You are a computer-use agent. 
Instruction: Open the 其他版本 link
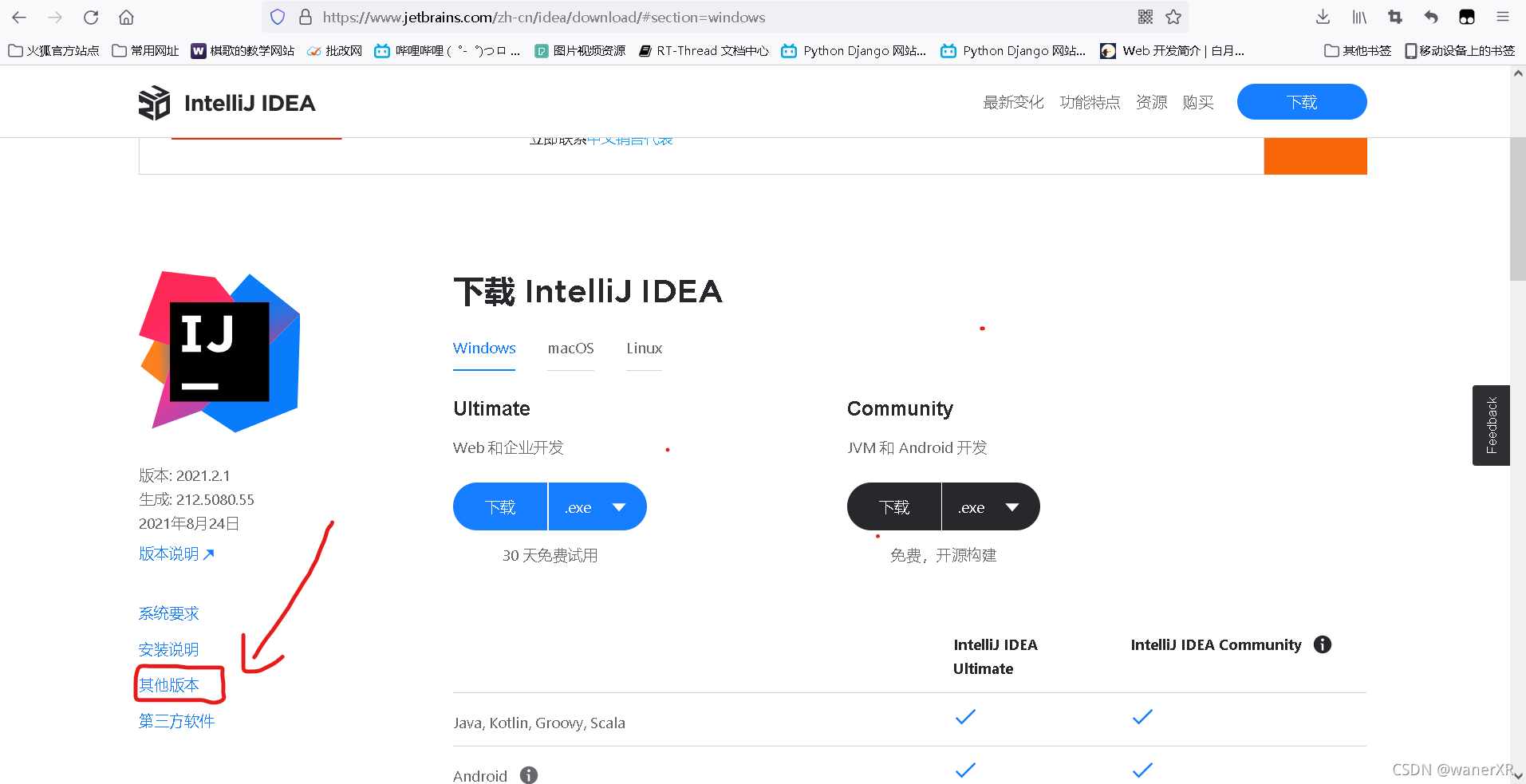pos(169,685)
